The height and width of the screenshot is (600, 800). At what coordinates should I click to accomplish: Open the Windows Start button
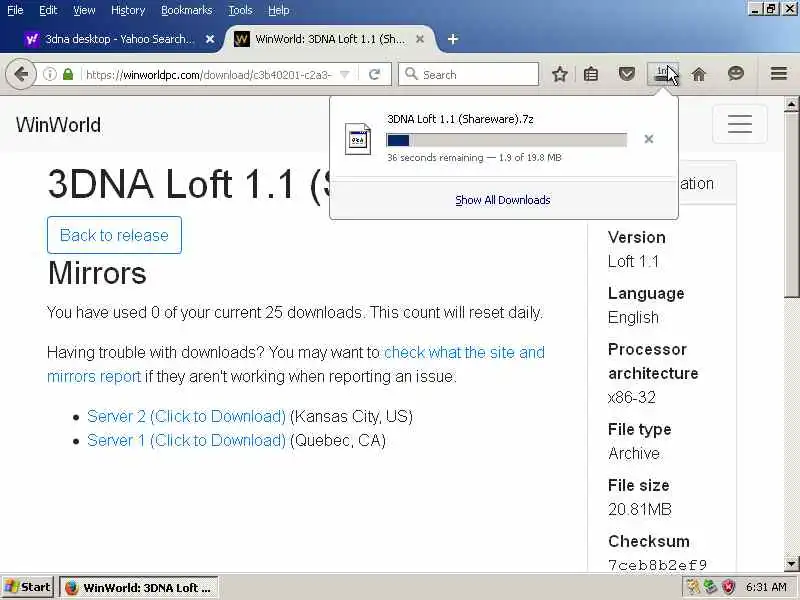pos(27,587)
